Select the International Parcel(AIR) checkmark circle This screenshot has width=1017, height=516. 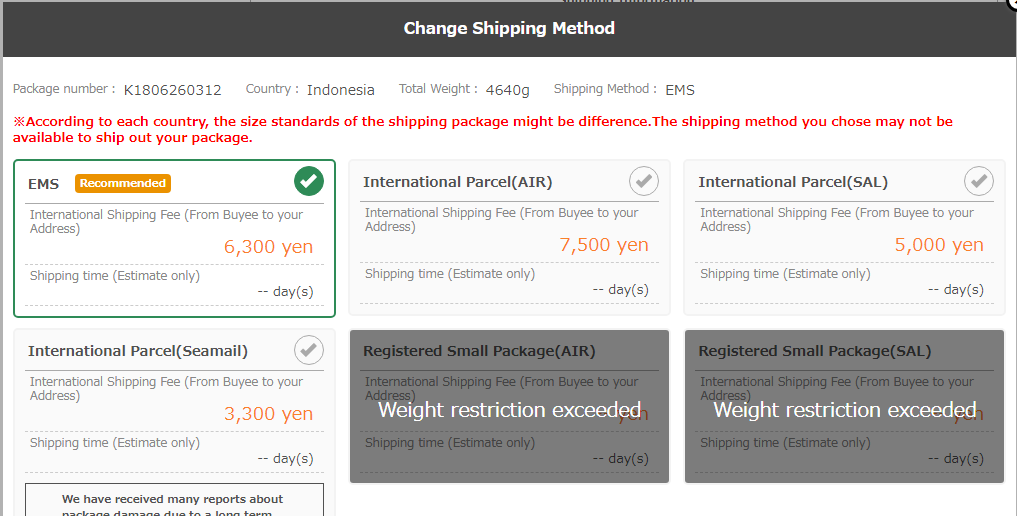coord(644,181)
